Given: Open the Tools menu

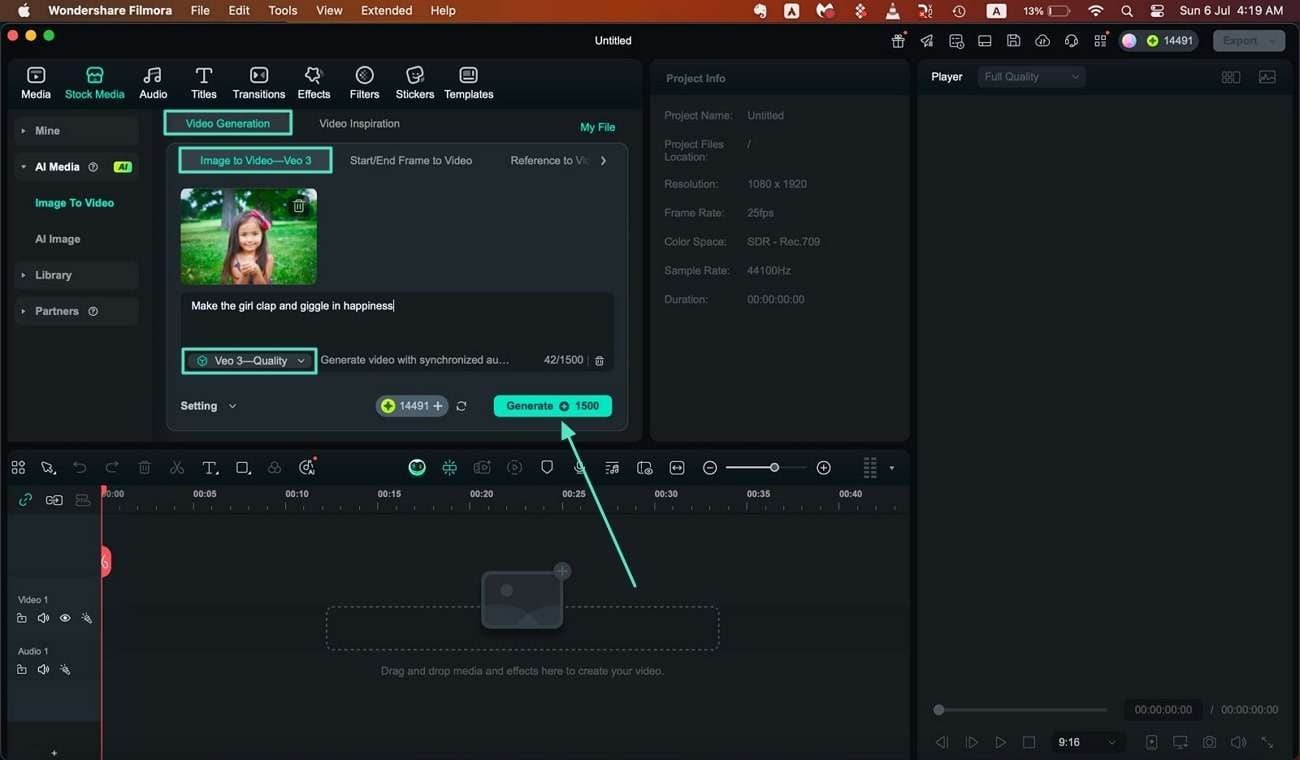Looking at the screenshot, I should click(283, 11).
